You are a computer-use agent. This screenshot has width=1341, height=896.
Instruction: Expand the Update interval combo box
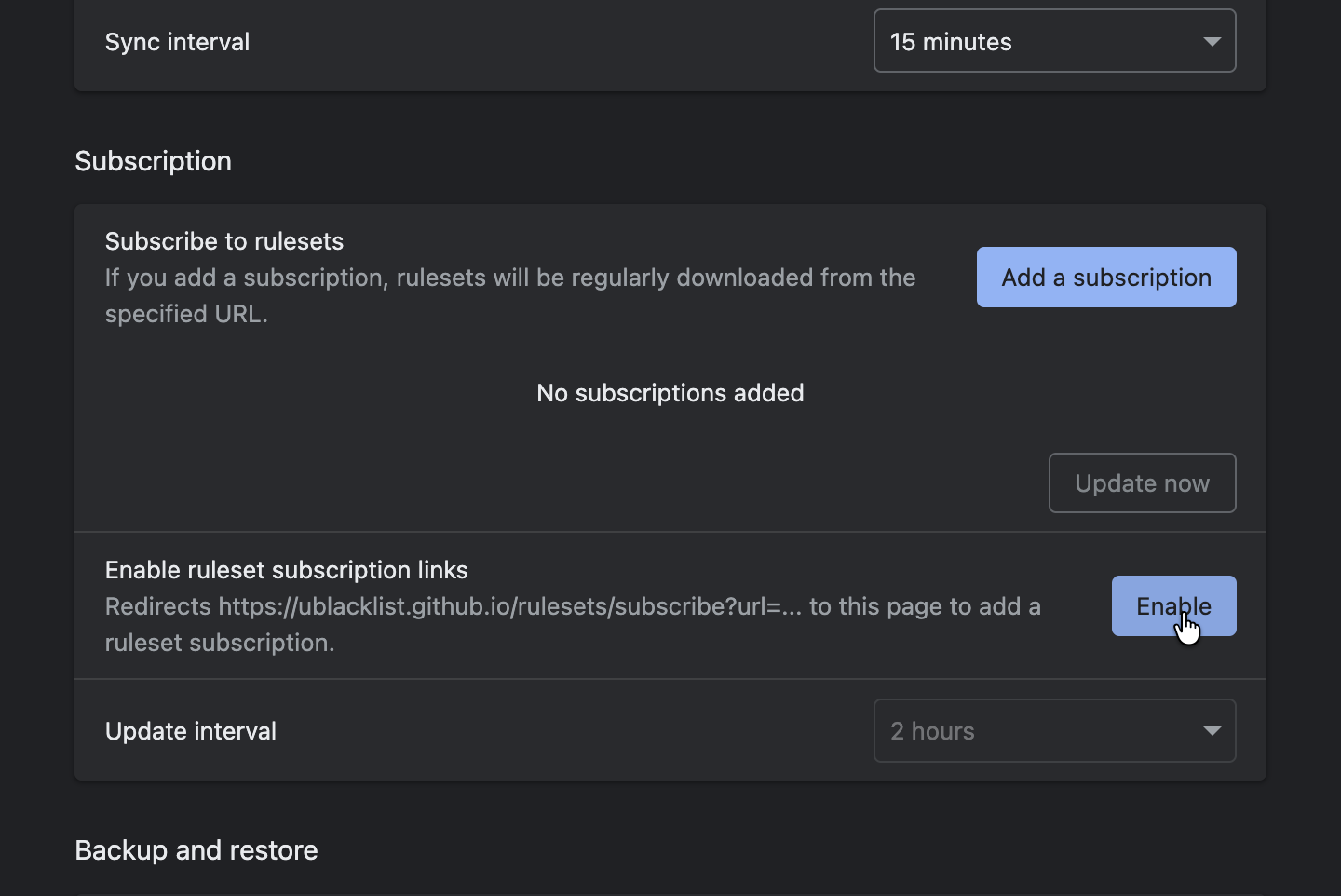click(1053, 731)
